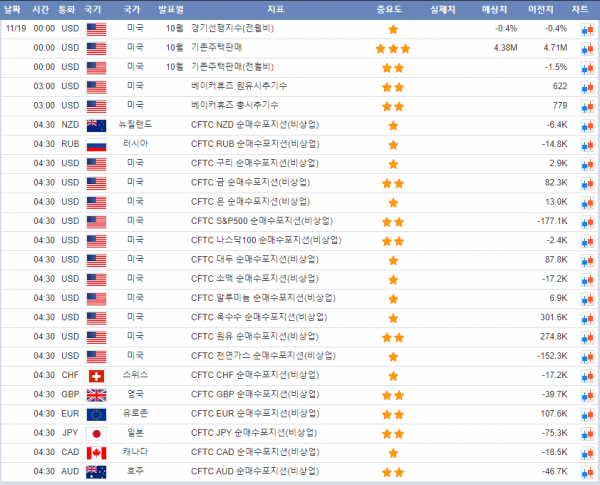The image size is (600, 485).
Task: Open the chart icon for CFTC 금 순매수포지션
Action: pyautogui.click(x=587, y=183)
